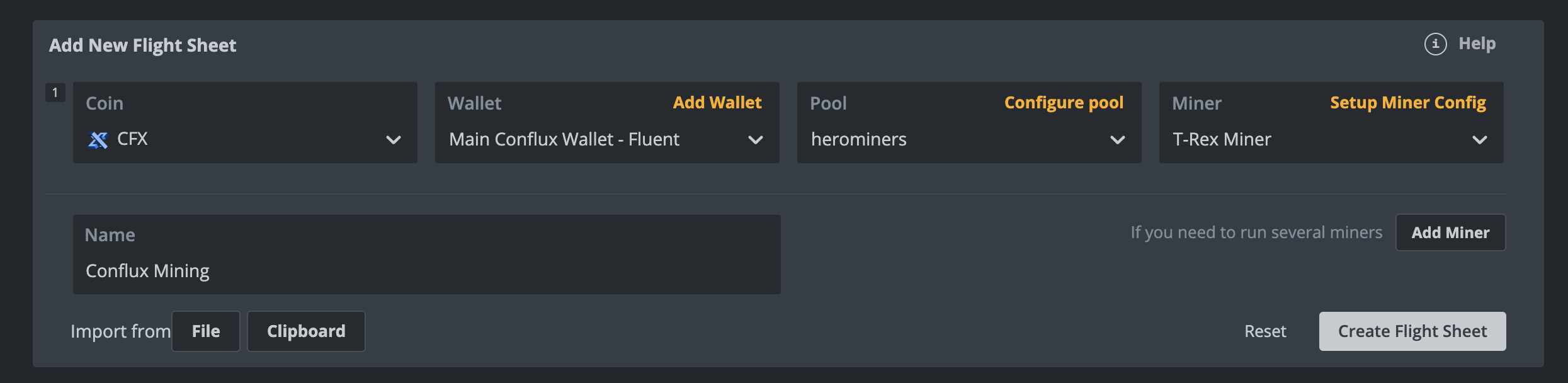Click the miner row number badge
The image size is (1568, 383).
click(55, 91)
